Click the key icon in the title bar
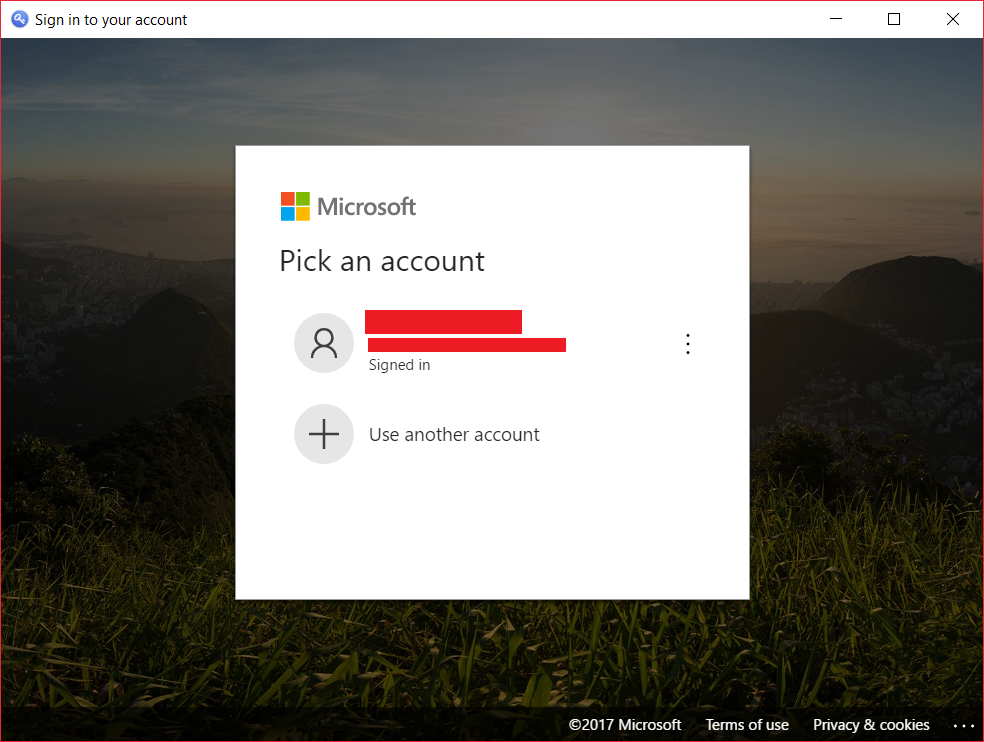The image size is (984, 742). 19,19
